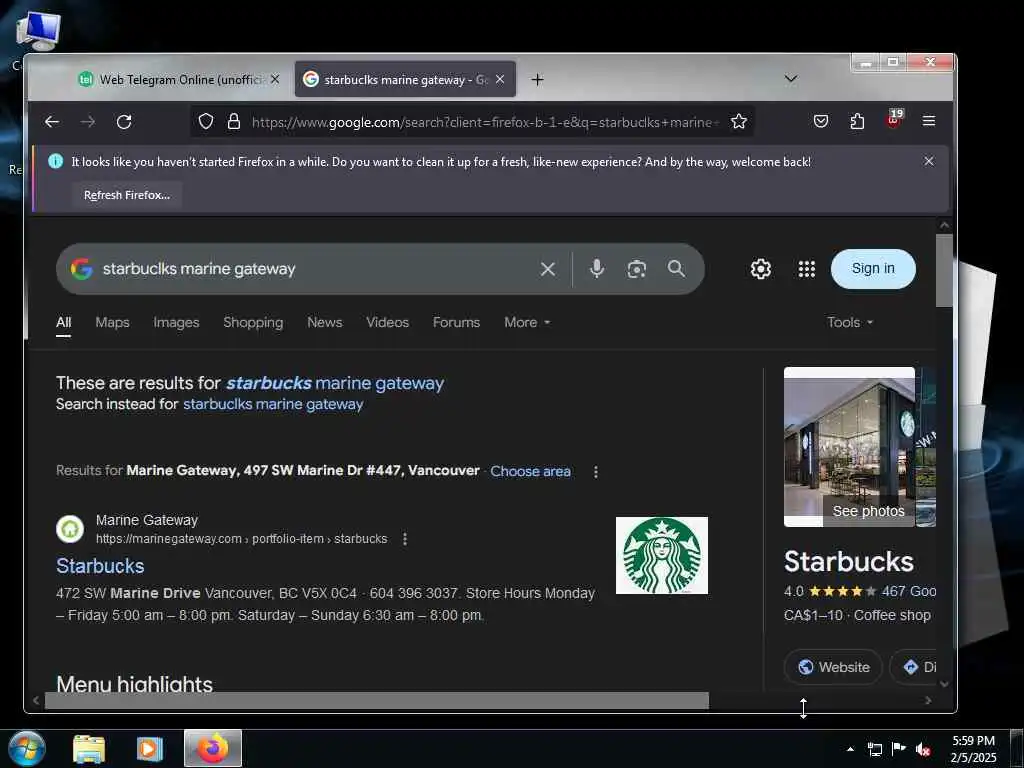Click the address bar URL

485,122
